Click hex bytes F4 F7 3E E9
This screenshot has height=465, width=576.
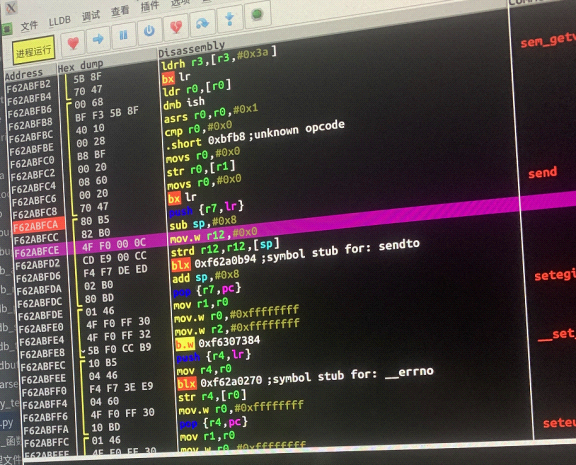tap(121, 387)
